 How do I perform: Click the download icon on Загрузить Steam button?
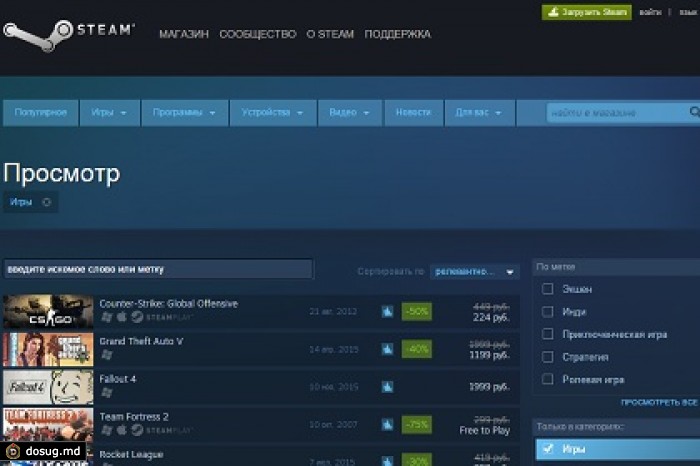(x=553, y=12)
